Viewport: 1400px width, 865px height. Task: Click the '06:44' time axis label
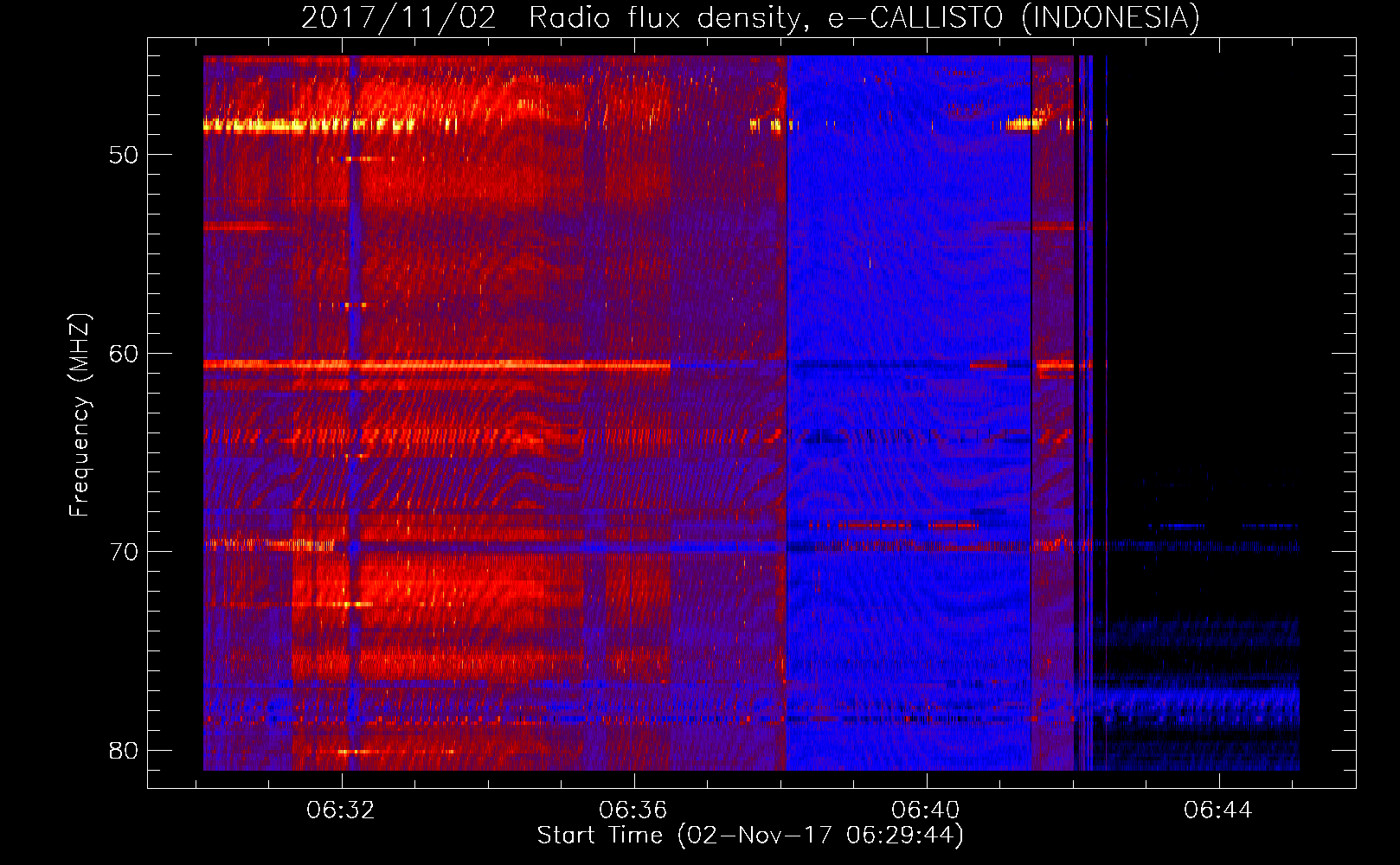[1218, 811]
